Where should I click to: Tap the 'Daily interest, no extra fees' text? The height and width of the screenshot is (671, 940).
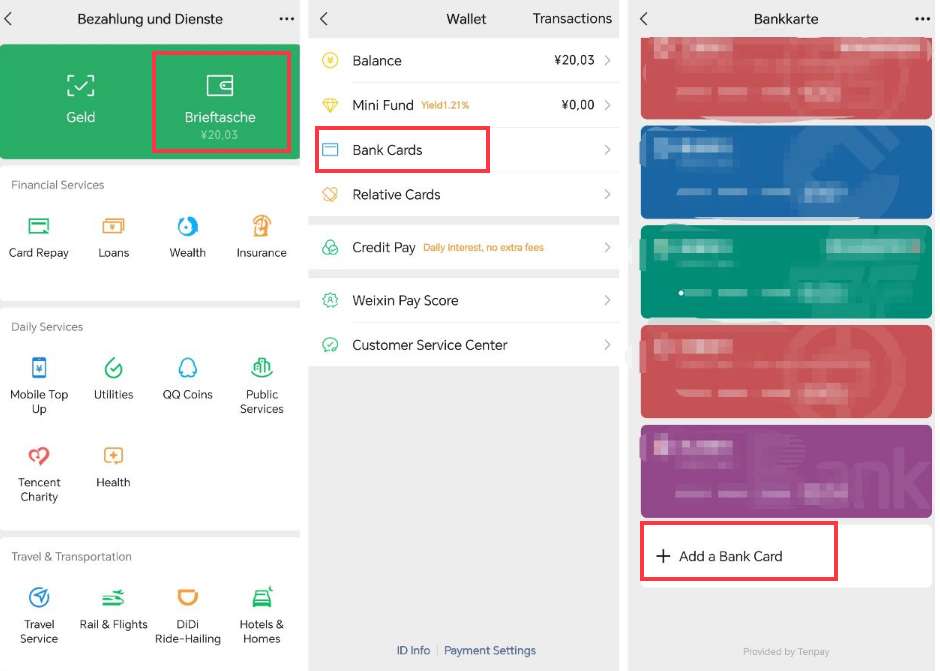tap(483, 248)
